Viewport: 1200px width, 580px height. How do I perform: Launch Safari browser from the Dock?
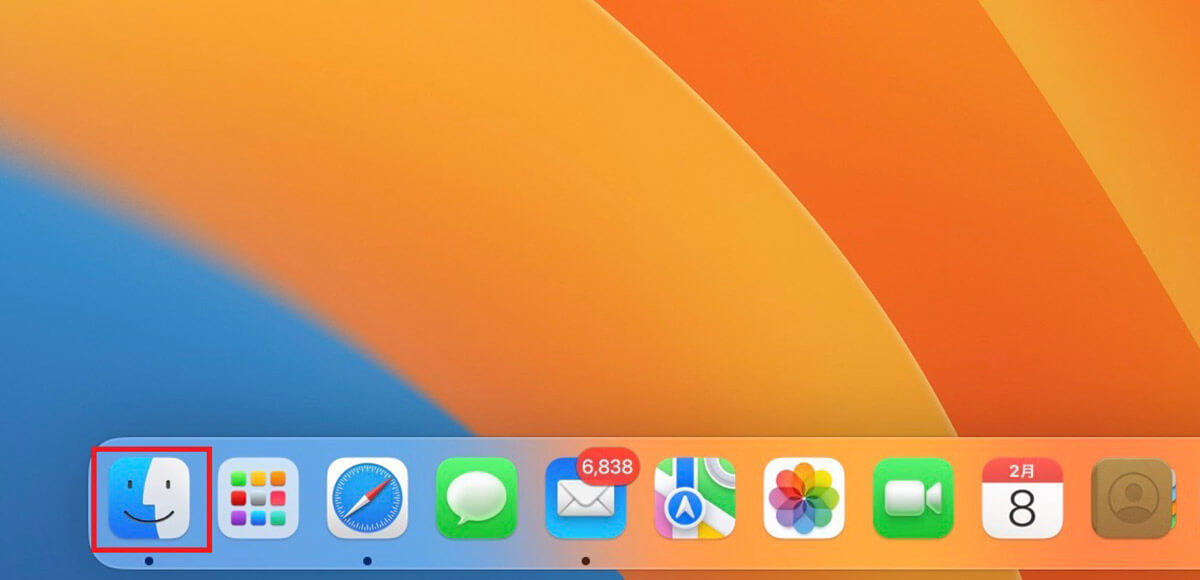[367, 499]
